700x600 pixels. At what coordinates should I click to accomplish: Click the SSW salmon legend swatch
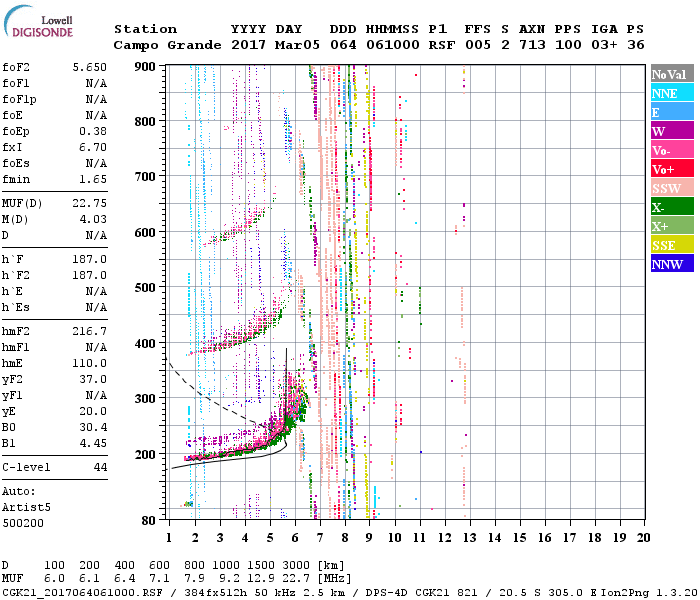[672, 188]
